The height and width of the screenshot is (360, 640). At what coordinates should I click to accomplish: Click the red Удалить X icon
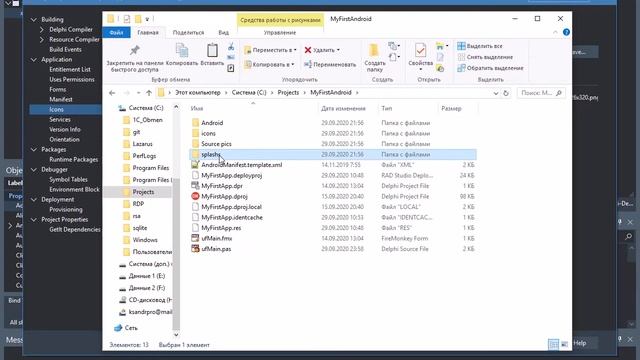(308, 50)
